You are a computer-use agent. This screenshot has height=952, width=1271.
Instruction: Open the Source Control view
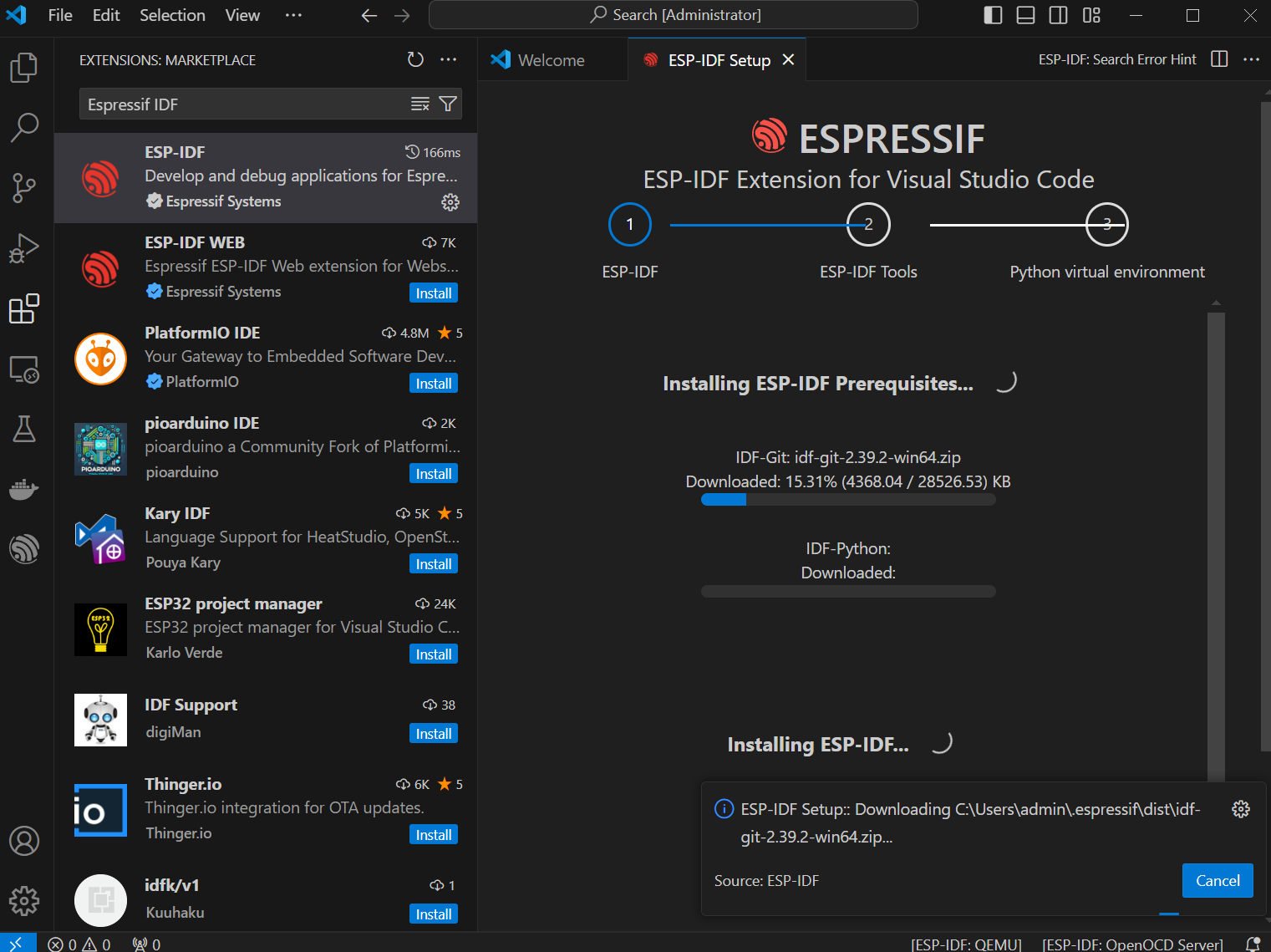(24, 188)
